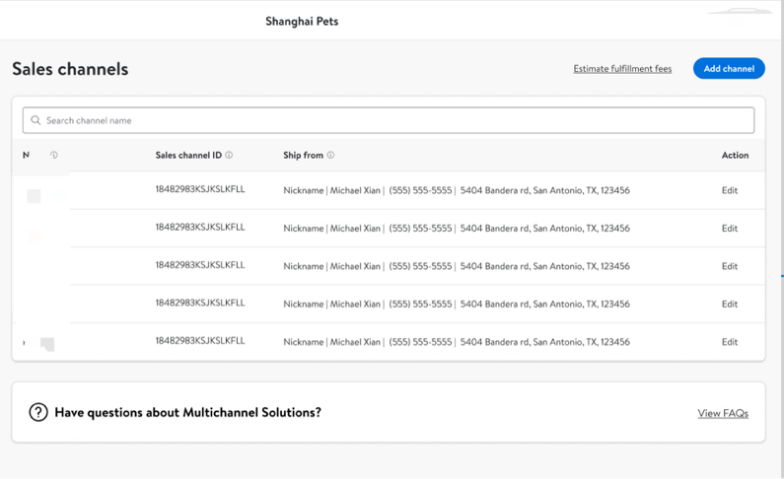Click the info icon beside Ship from
Screen dimensions: 784x479
point(331,155)
